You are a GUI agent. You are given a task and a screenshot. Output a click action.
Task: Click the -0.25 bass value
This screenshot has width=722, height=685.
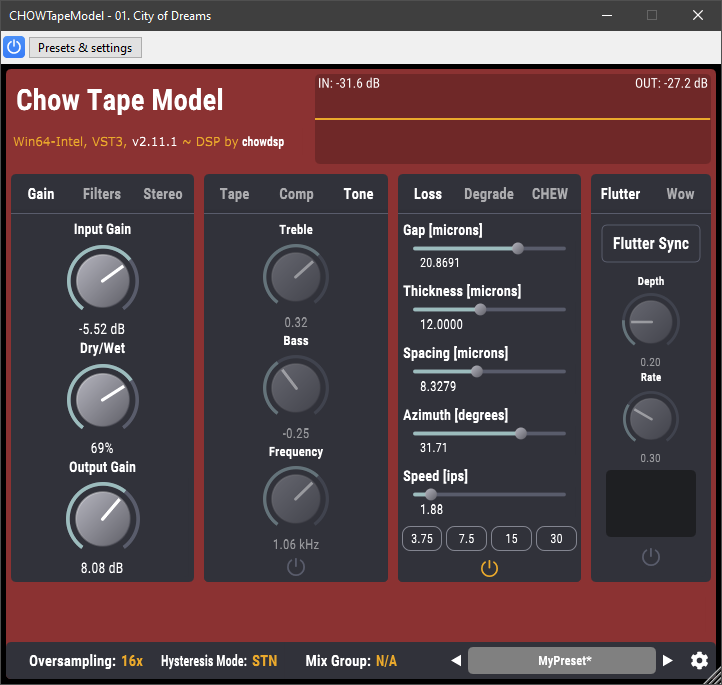tap(296, 433)
